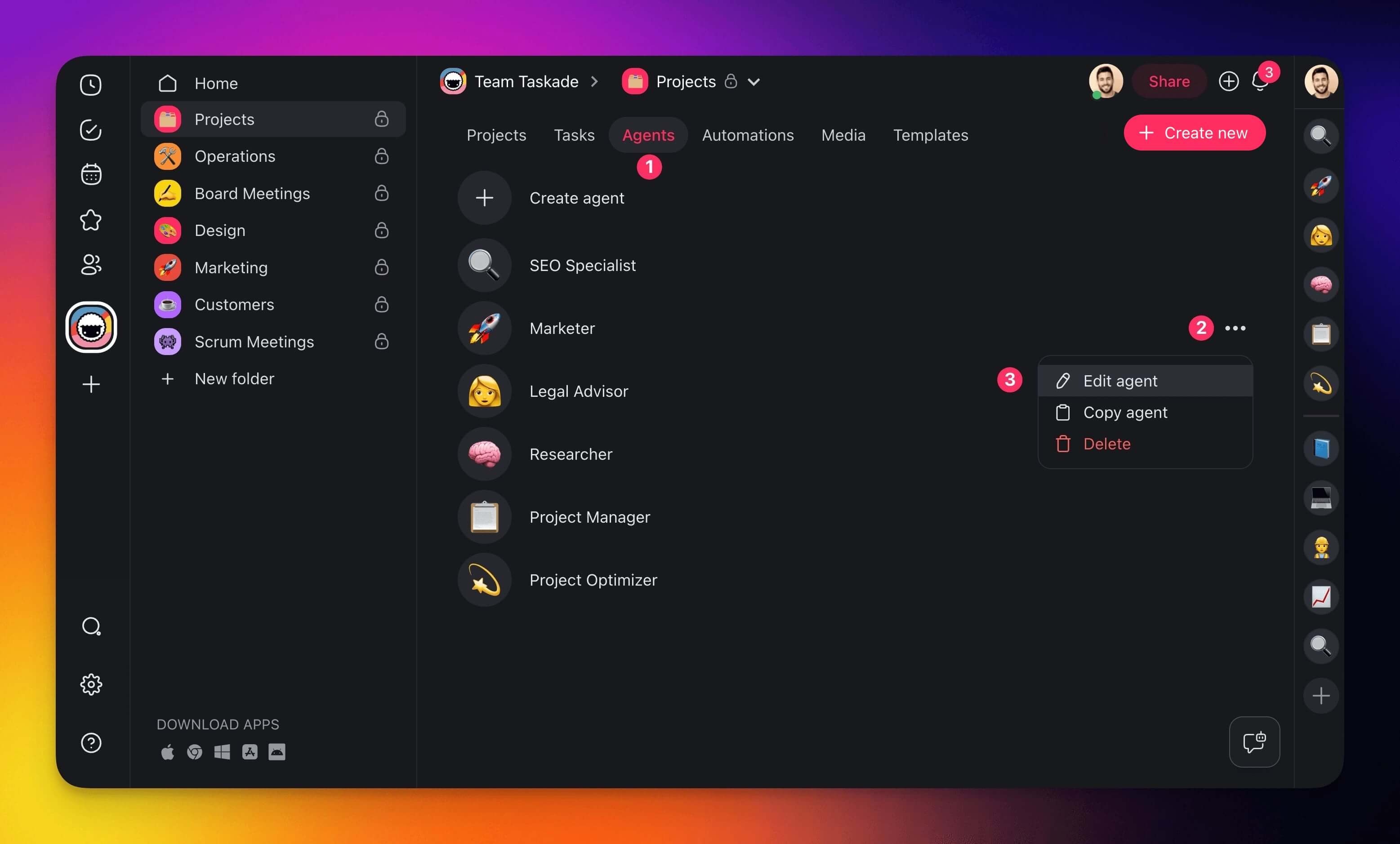Open the calendar icon in left sidebar

[91, 174]
